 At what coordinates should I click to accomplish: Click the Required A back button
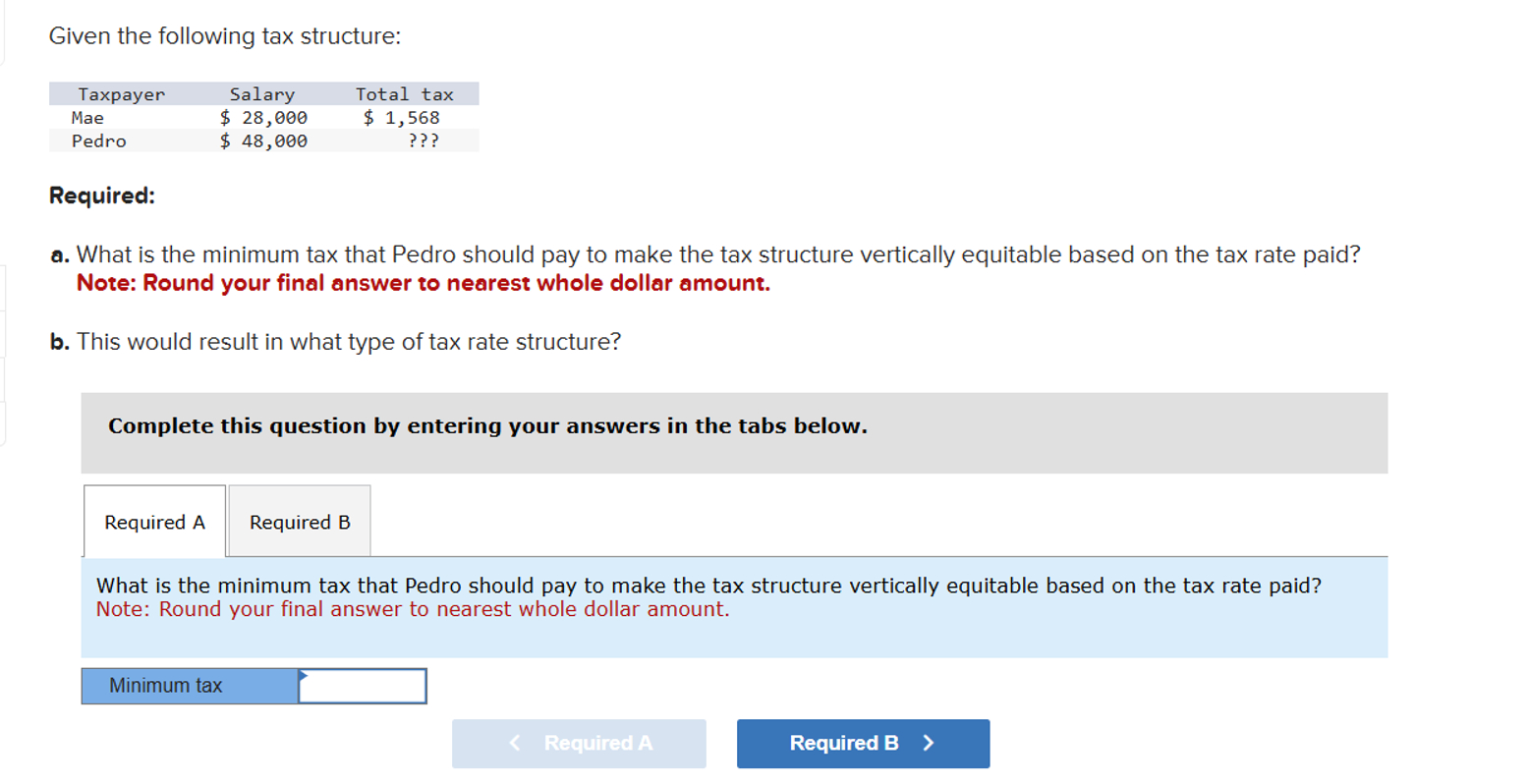pos(578,744)
